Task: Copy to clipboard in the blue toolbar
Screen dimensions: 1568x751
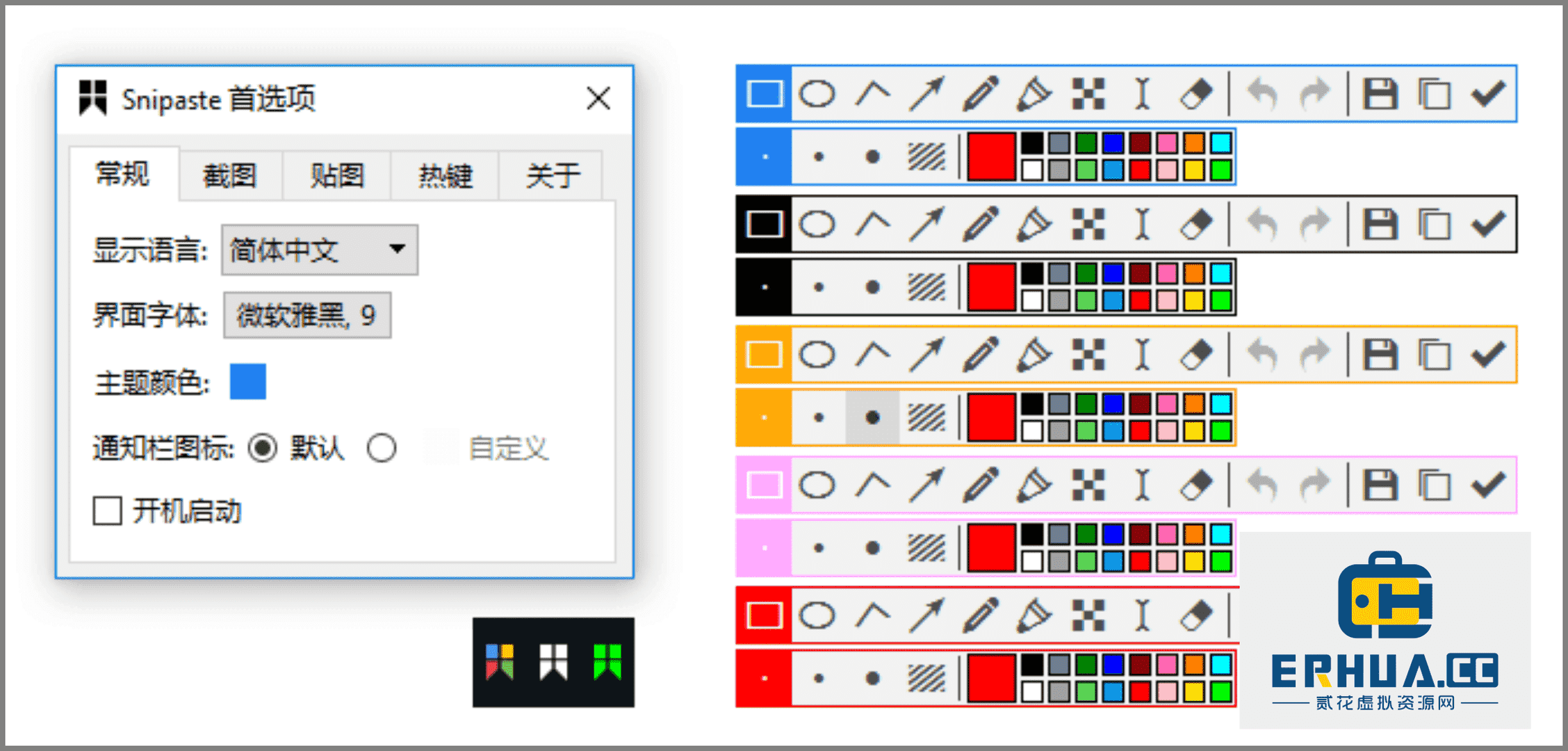Action: [x=1434, y=94]
